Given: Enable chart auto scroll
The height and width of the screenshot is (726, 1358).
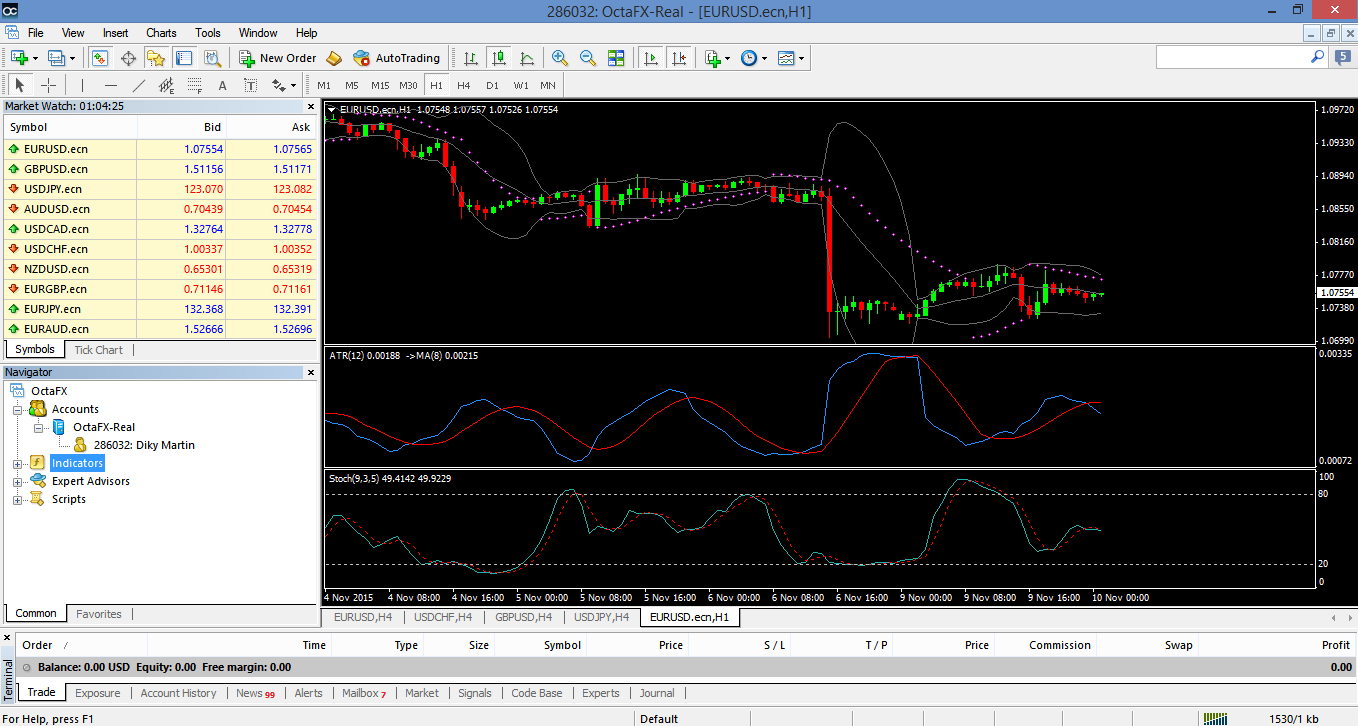Looking at the screenshot, I should coord(650,57).
